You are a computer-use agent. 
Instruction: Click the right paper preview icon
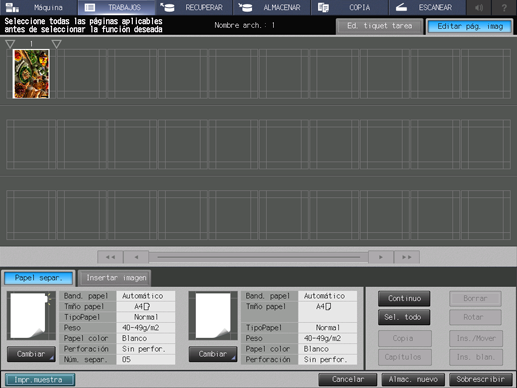tap(213, 315)
